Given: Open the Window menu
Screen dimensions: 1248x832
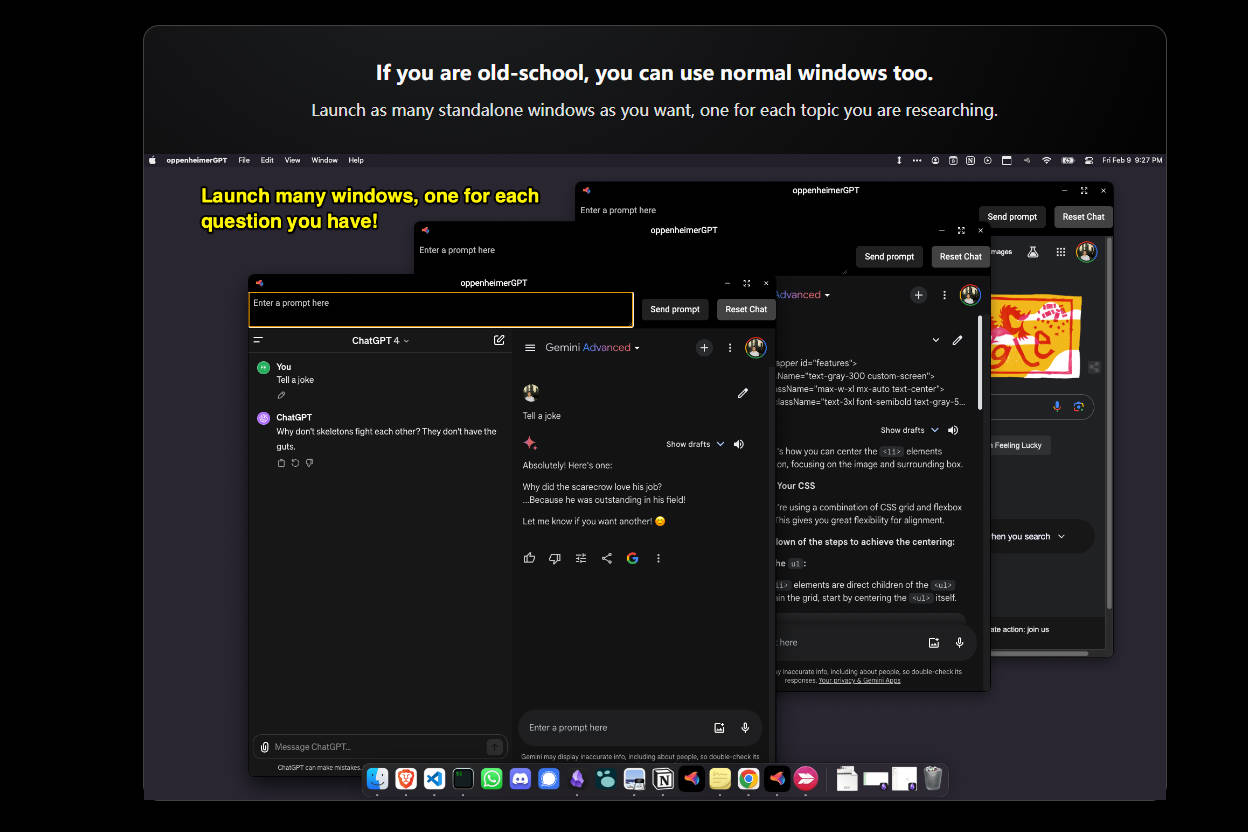Looking at the screenshot, I should point(325,160).
